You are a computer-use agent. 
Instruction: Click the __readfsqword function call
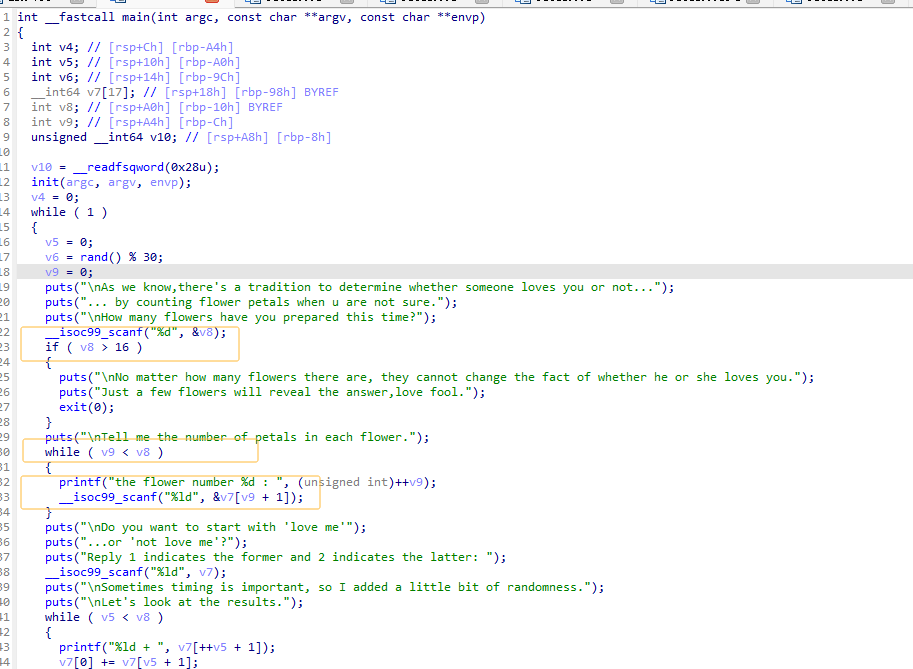115,167
